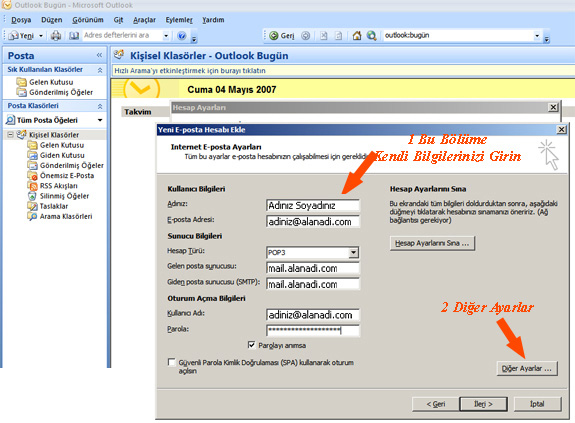Viewport: 575px width, 423px height.
Task: Open the Dosya menu
Action: (x=21, y=20)
